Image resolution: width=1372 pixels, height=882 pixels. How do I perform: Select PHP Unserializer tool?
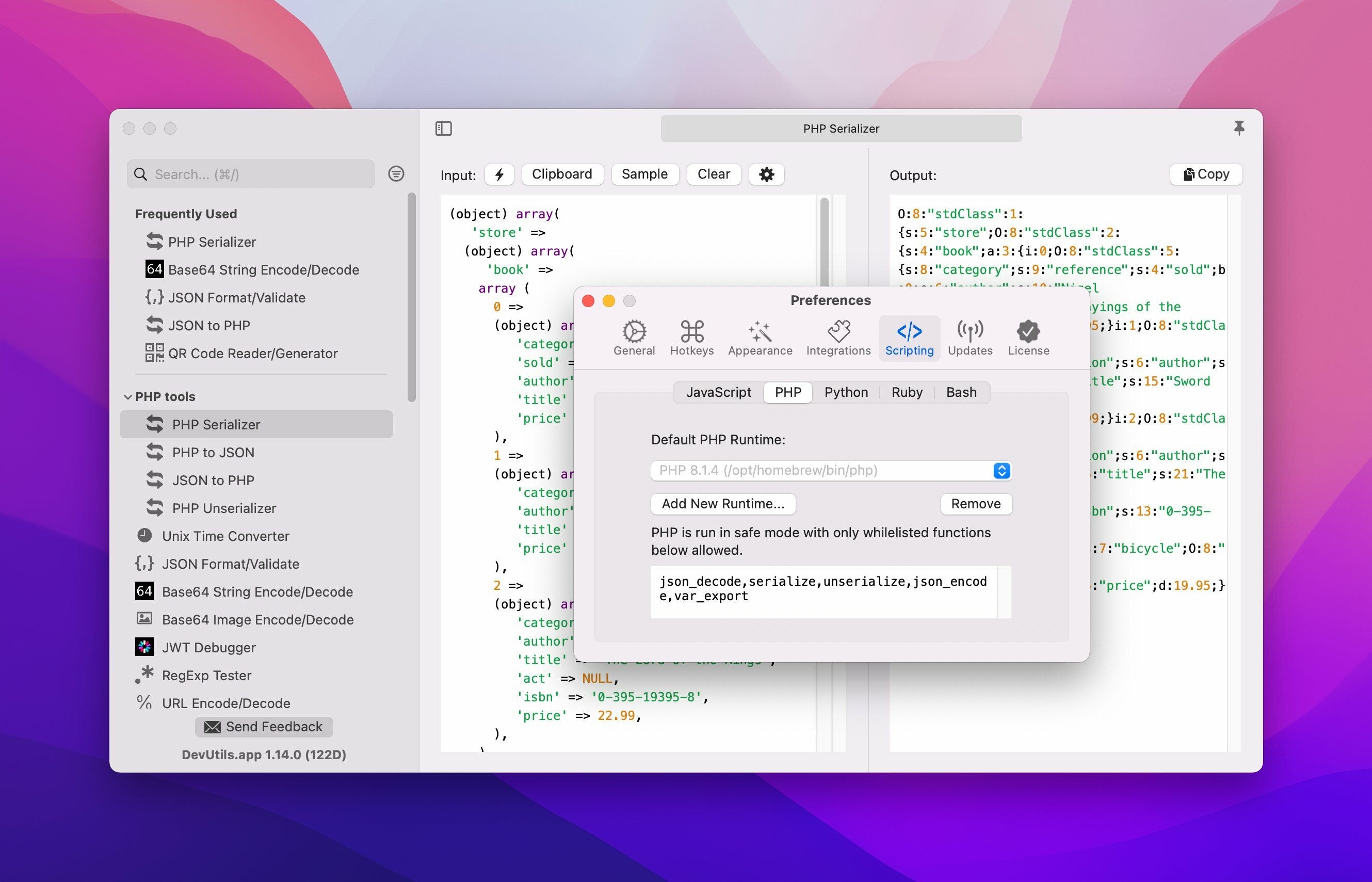click(256, 508)
